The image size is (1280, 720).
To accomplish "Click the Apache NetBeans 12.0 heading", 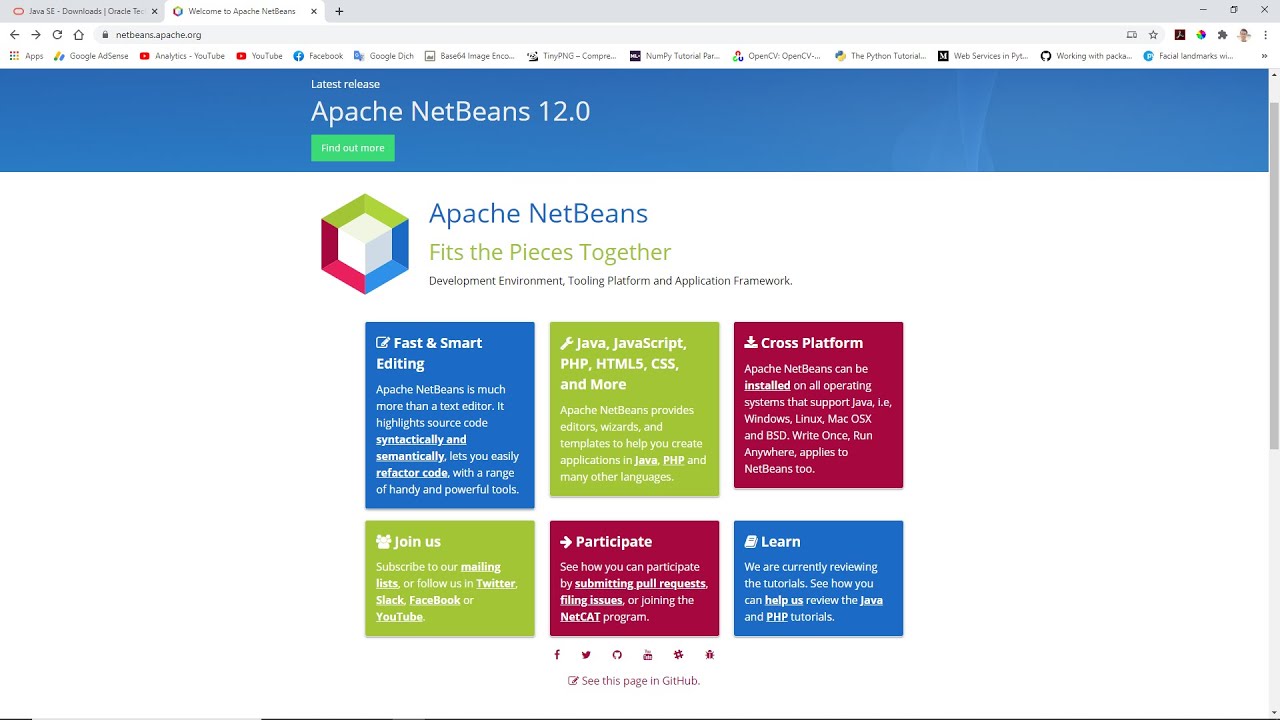I will [451, 111].
